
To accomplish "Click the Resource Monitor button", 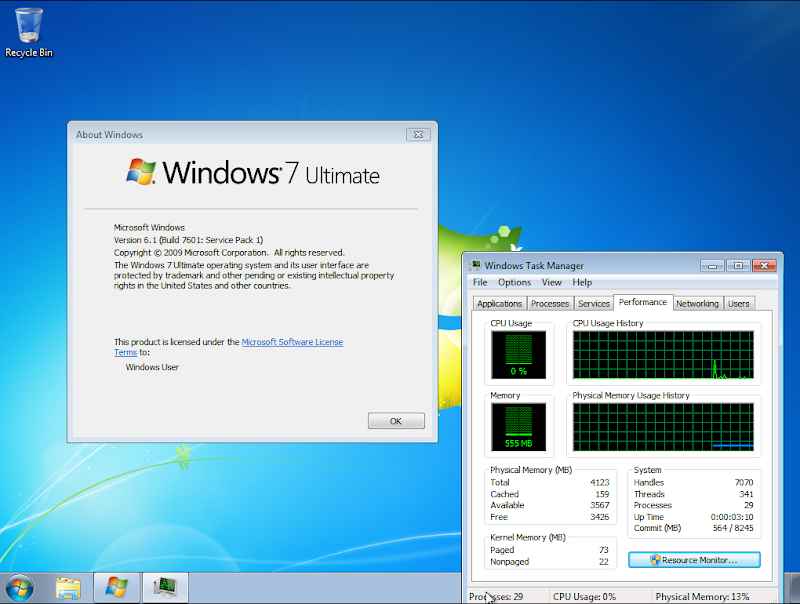I will tap(694, 560).
